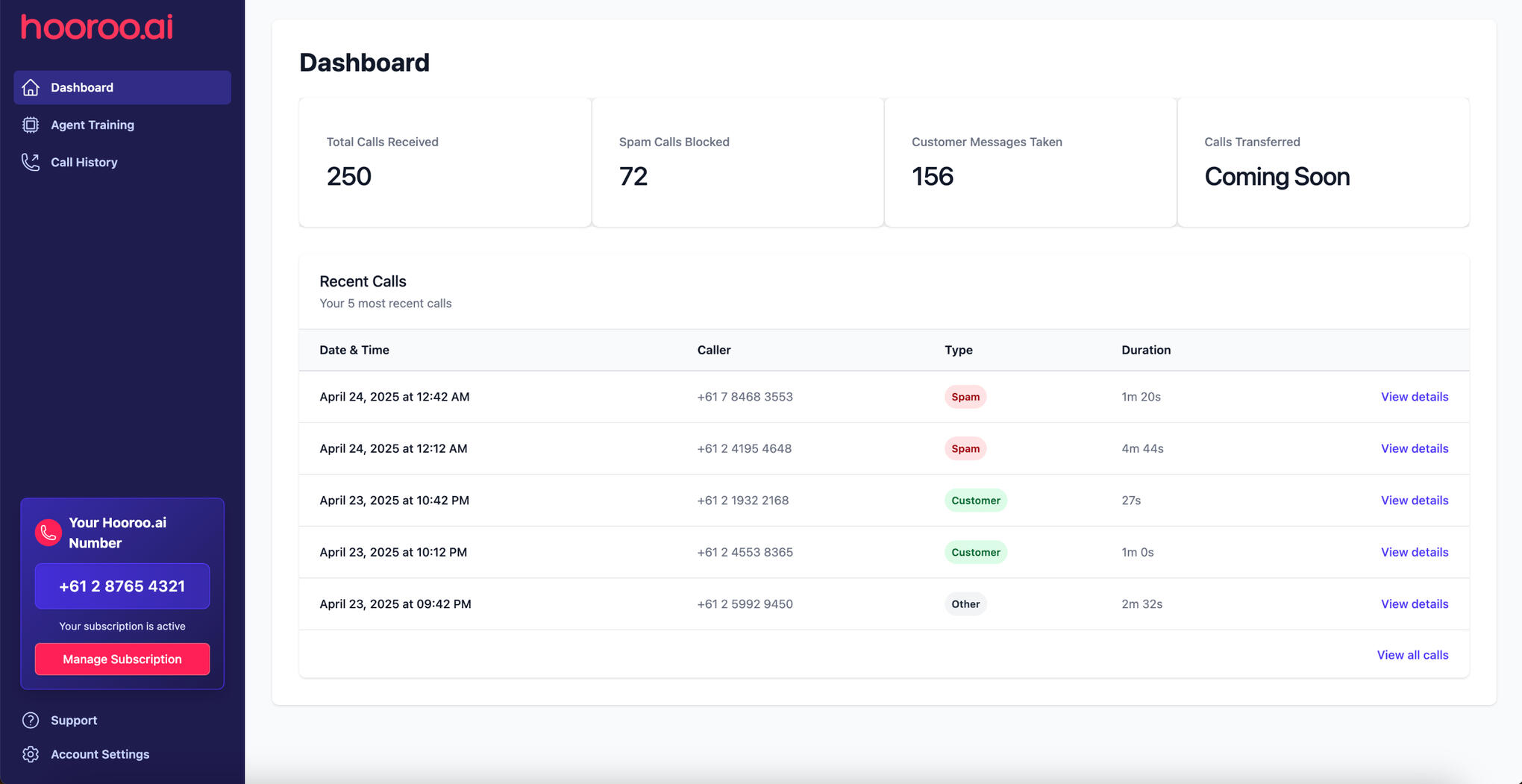Screen dimensions: 1522x784
Task: Click the hooroo.ai logo
Action: click(97, 28)
